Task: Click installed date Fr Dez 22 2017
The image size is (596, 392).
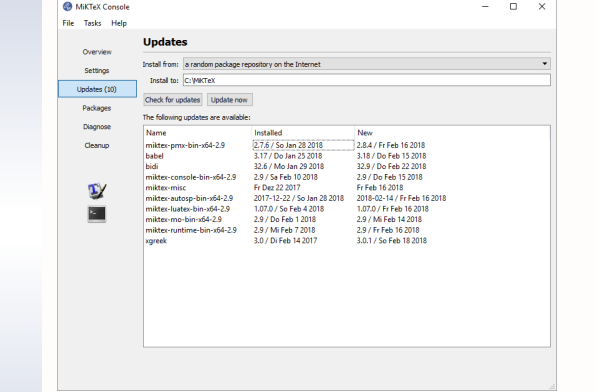Action: point(277,188)
